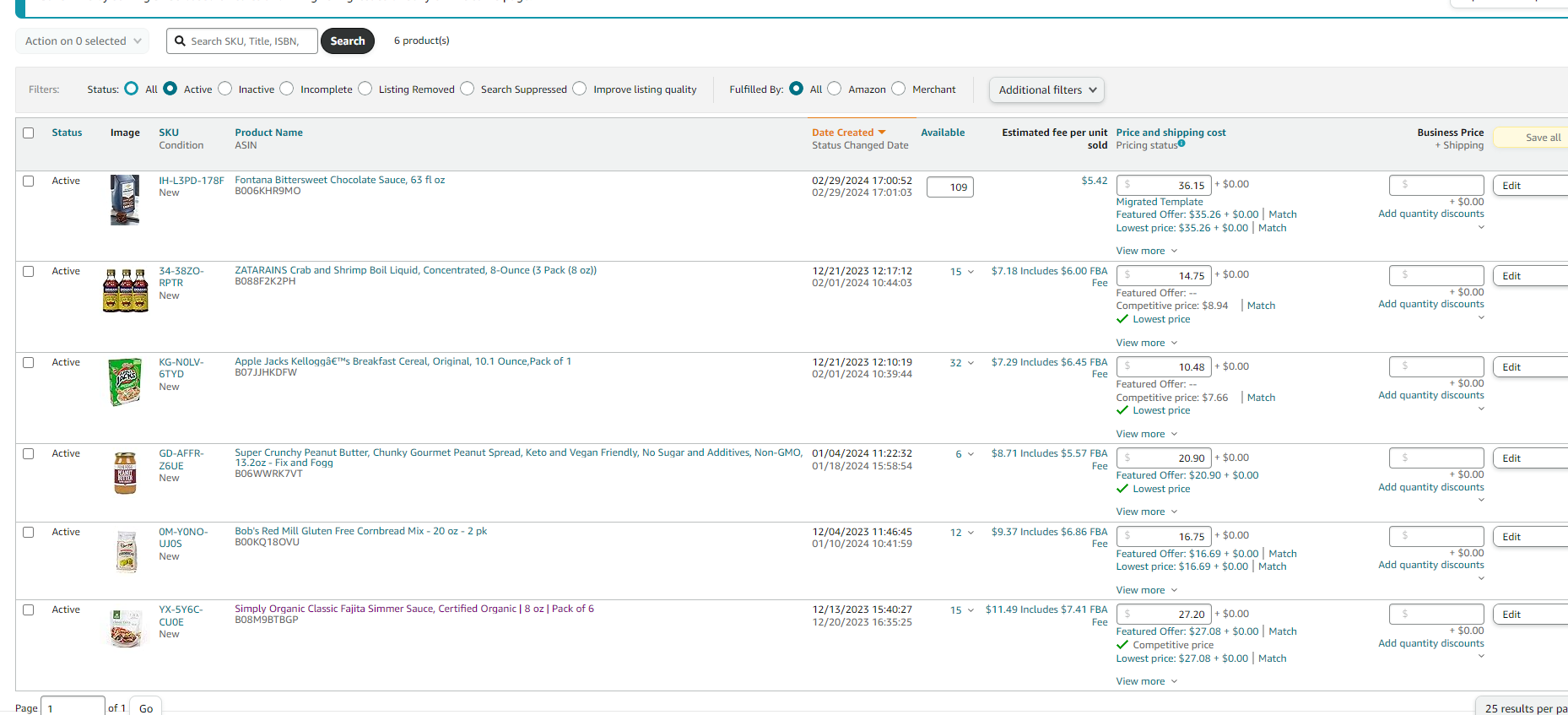Tick the select-all checkbox in table header

(x=29, y=133)
